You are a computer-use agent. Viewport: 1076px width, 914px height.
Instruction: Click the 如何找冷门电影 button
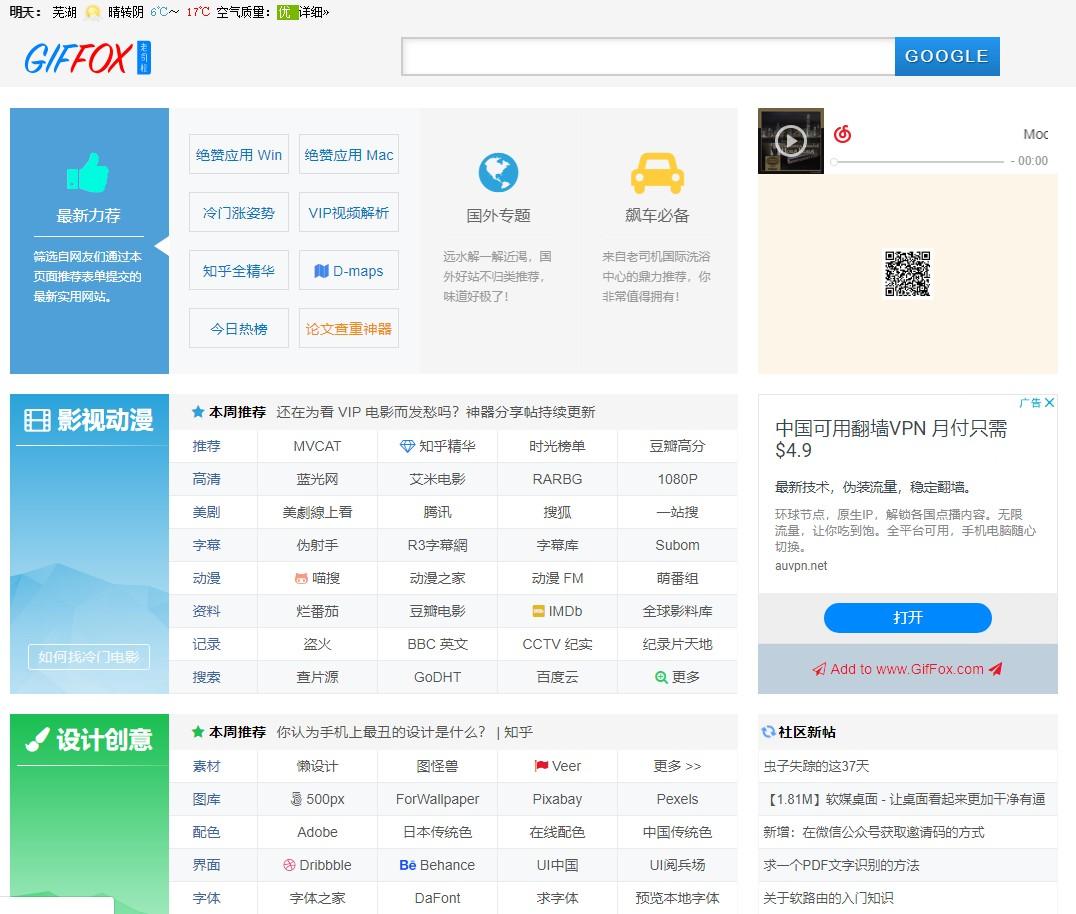(89, 657)
